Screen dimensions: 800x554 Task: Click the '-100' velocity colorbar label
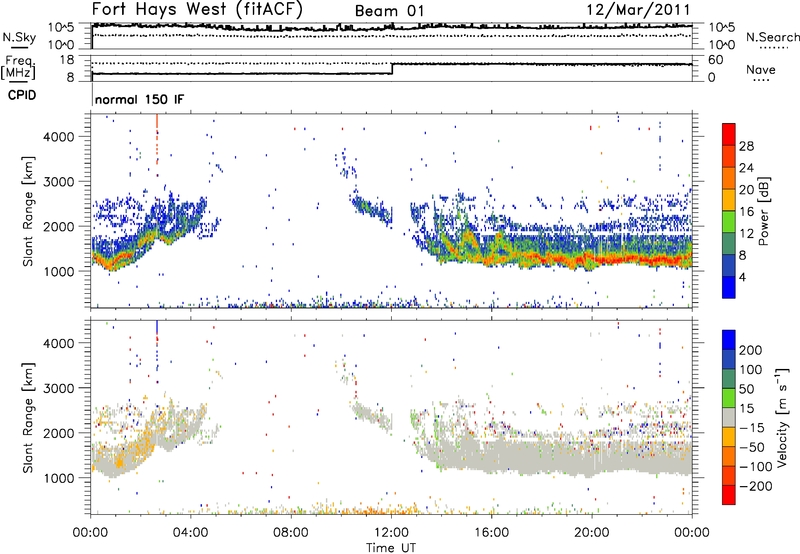point(756,467)
